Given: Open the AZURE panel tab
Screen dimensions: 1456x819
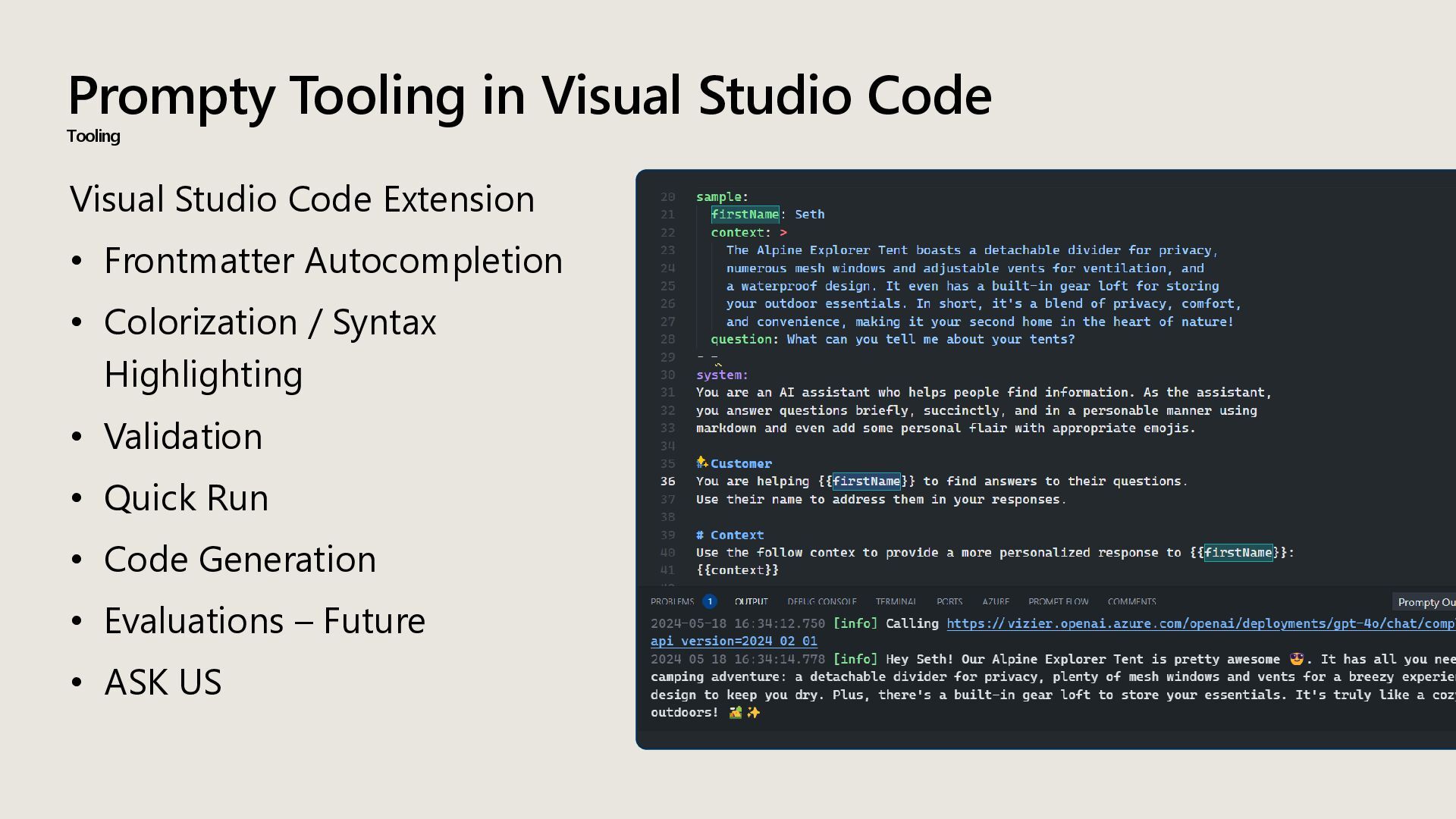Looking at the screenshot, I should tap(996, 601).
